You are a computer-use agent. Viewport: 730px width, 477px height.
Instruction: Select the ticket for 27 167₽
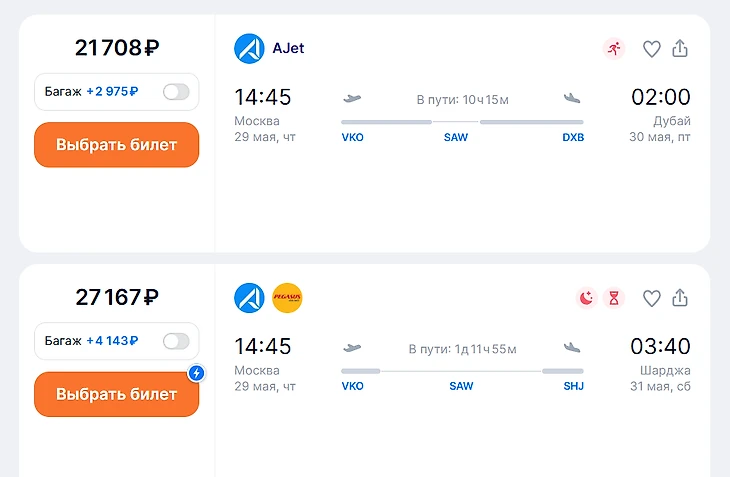coord(116,394)
